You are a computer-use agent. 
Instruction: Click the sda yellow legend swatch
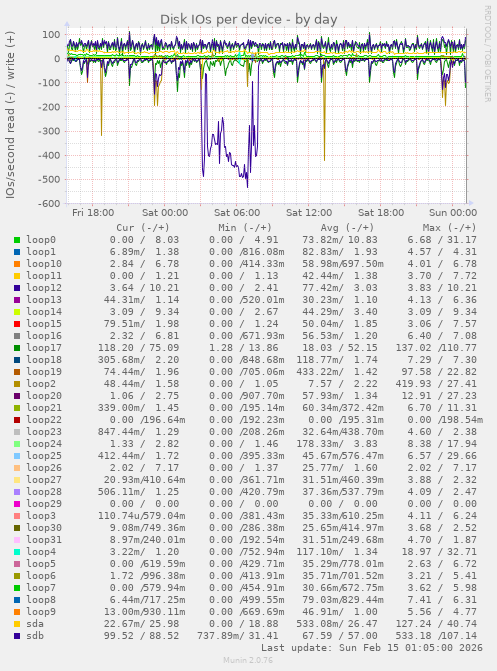point(17,624)
